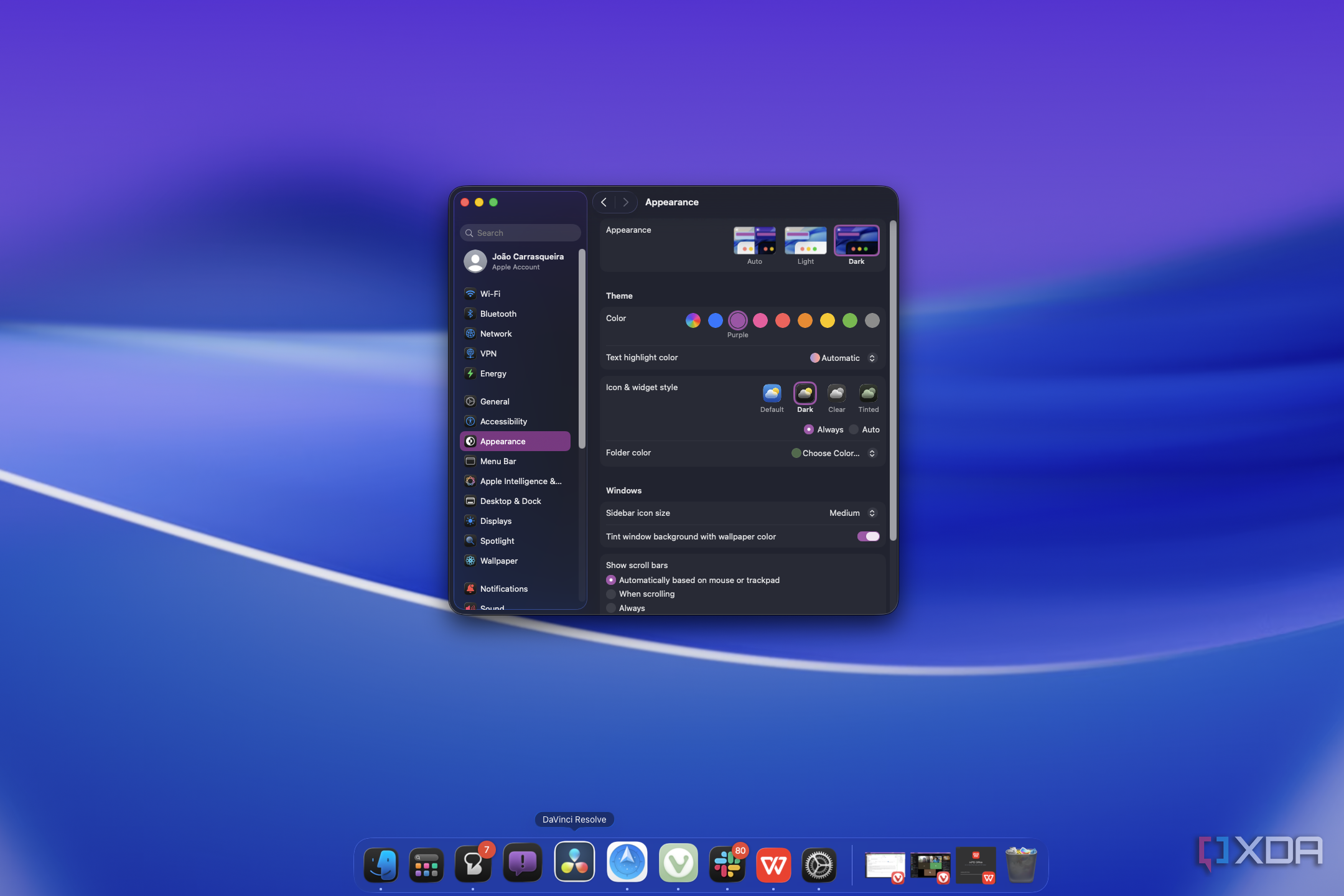This screenshot has height=896, width=1344.
Task: Select the Dark appearance thumbnail
Action: (856, 241)
